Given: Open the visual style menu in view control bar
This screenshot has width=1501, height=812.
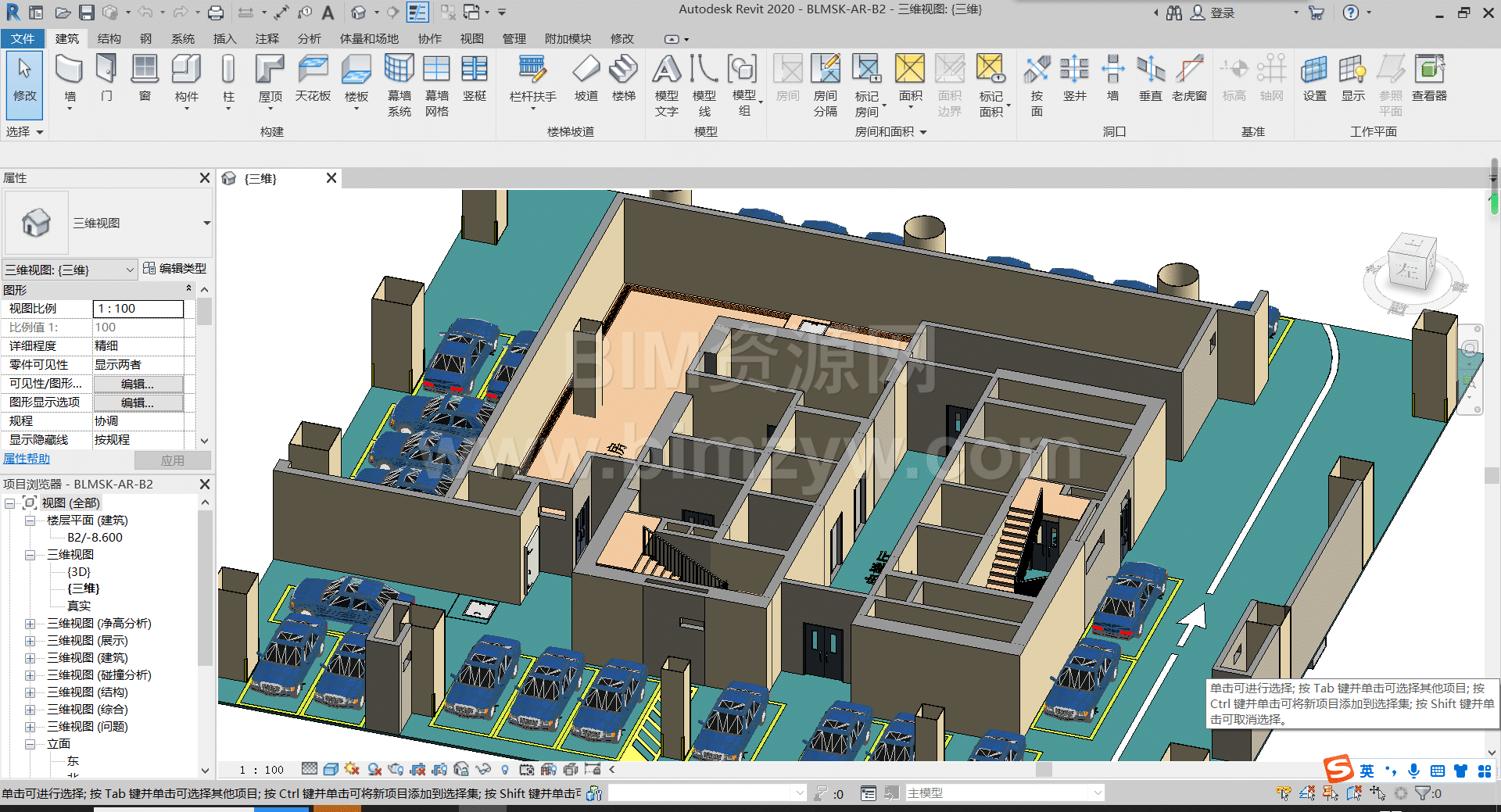Looking at the screenshot, I should coord(331,770).
